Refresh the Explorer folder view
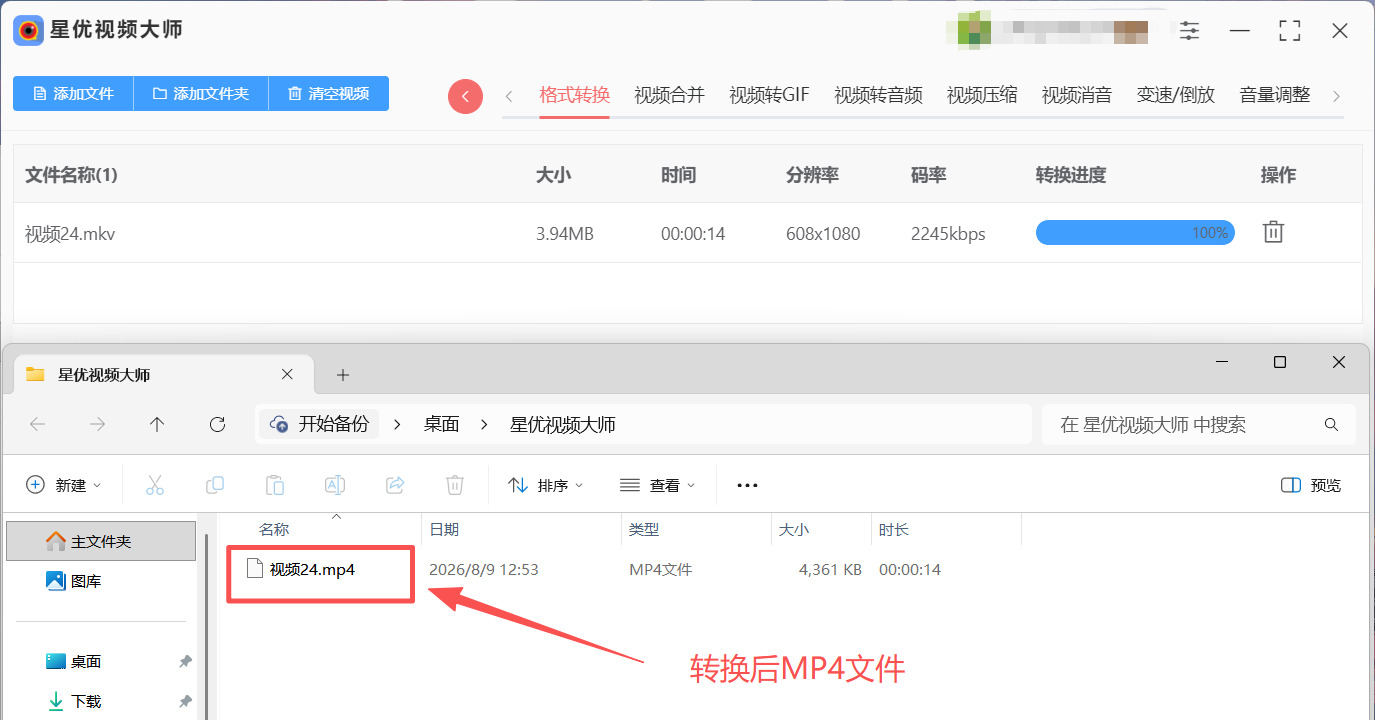 (217, 424)
